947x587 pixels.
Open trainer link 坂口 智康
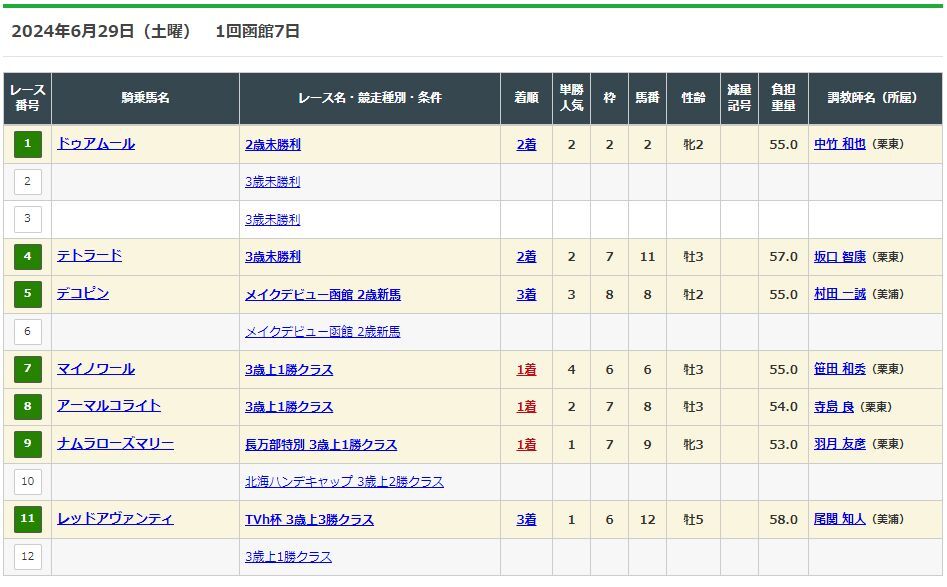[840, 257]
